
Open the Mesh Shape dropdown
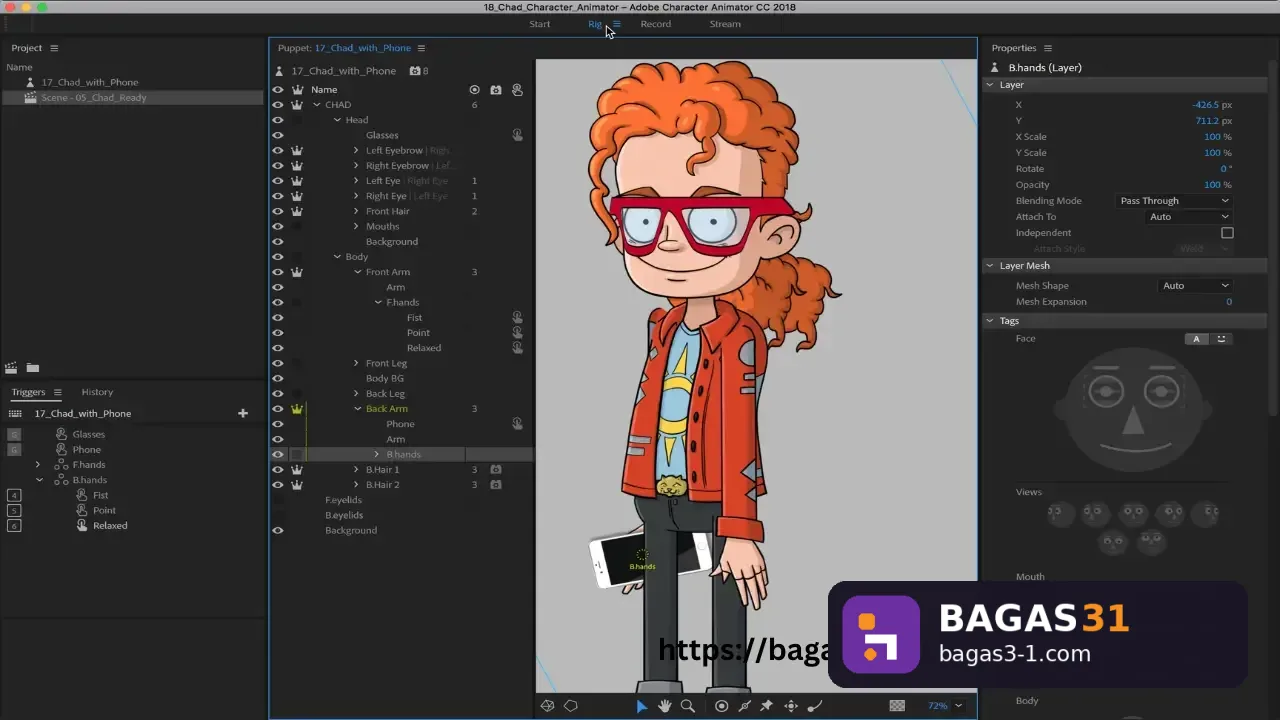pyautogui.click(x=1195, y=286)
